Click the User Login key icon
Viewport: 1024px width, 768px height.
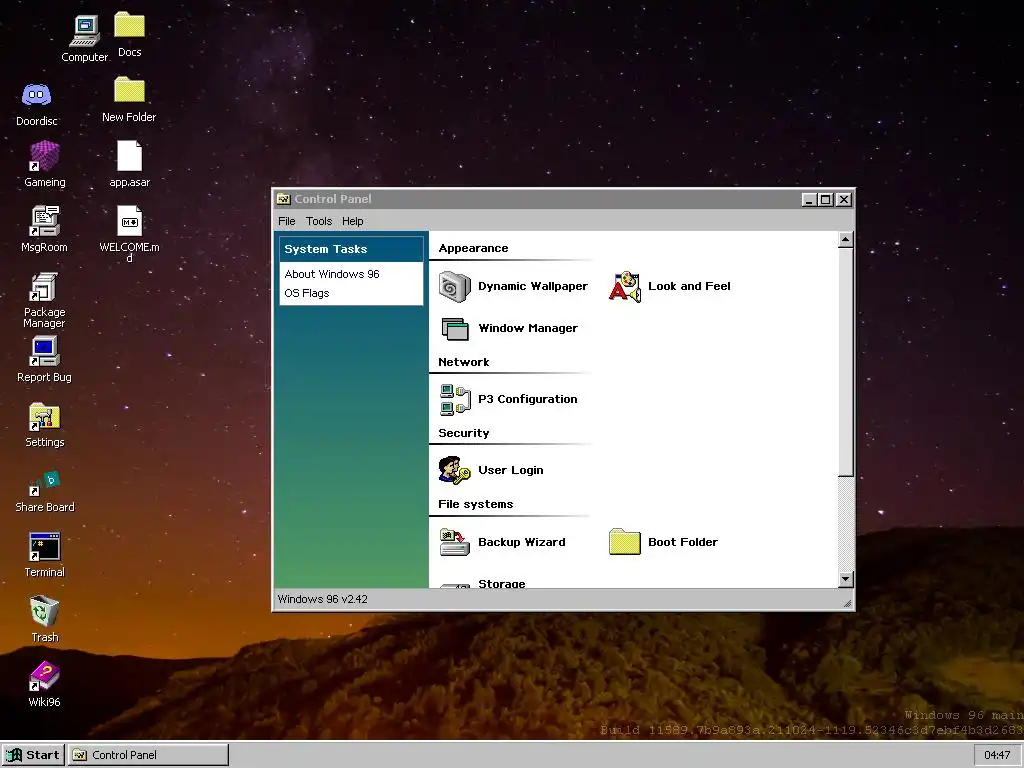coord(455,470)
